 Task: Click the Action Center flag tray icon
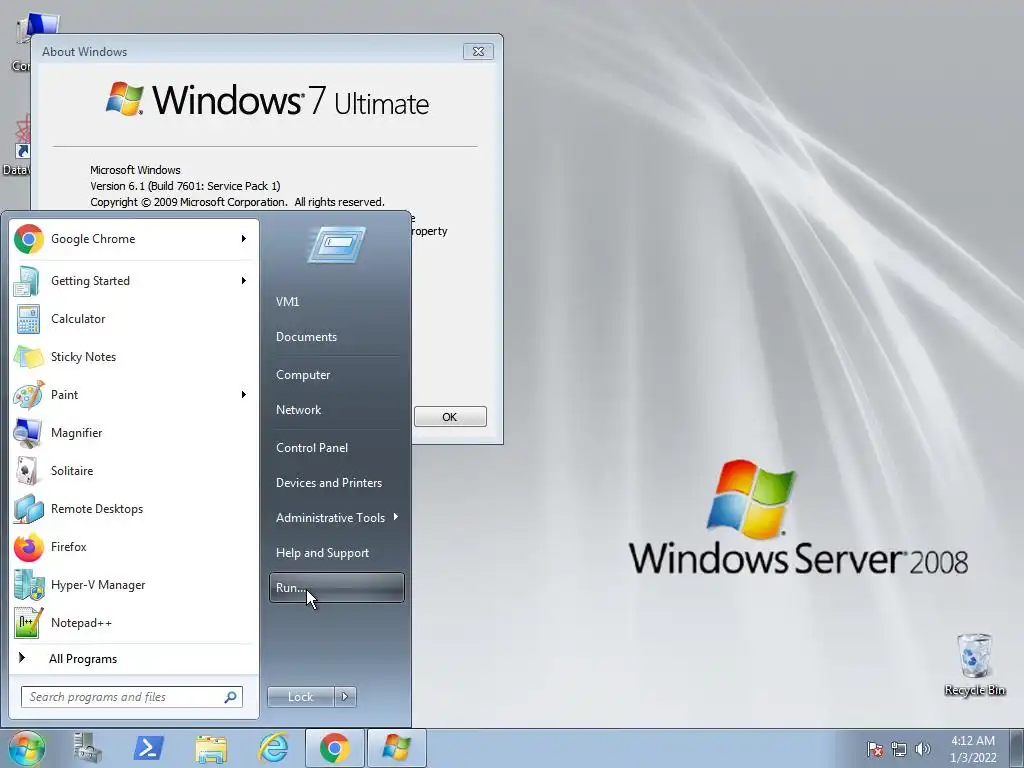tap(874, 749)
